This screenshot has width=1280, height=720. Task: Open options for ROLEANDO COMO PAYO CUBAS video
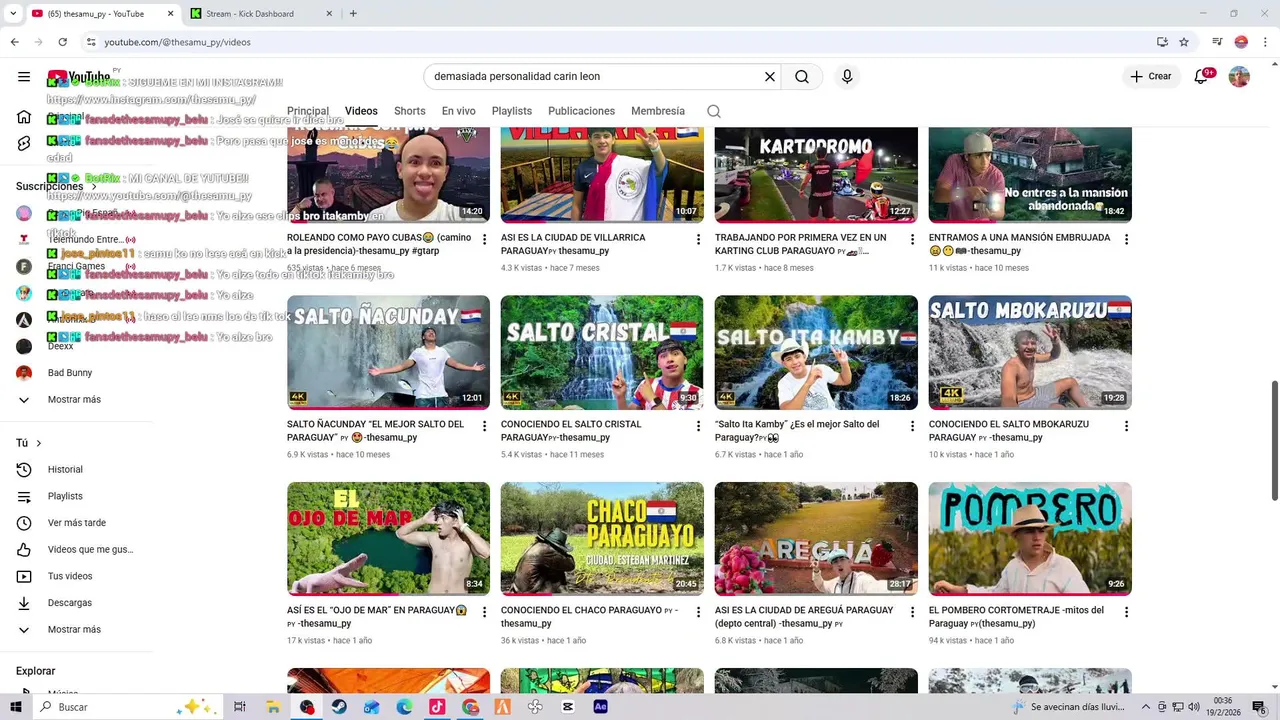click(485, 240)
